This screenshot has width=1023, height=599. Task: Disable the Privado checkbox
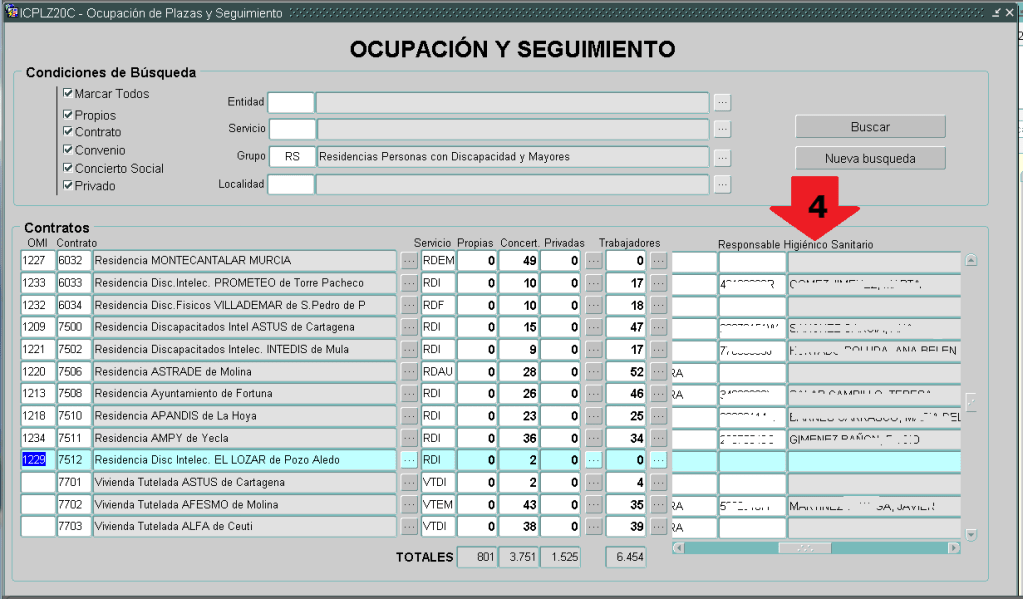(x=68, y=185)
